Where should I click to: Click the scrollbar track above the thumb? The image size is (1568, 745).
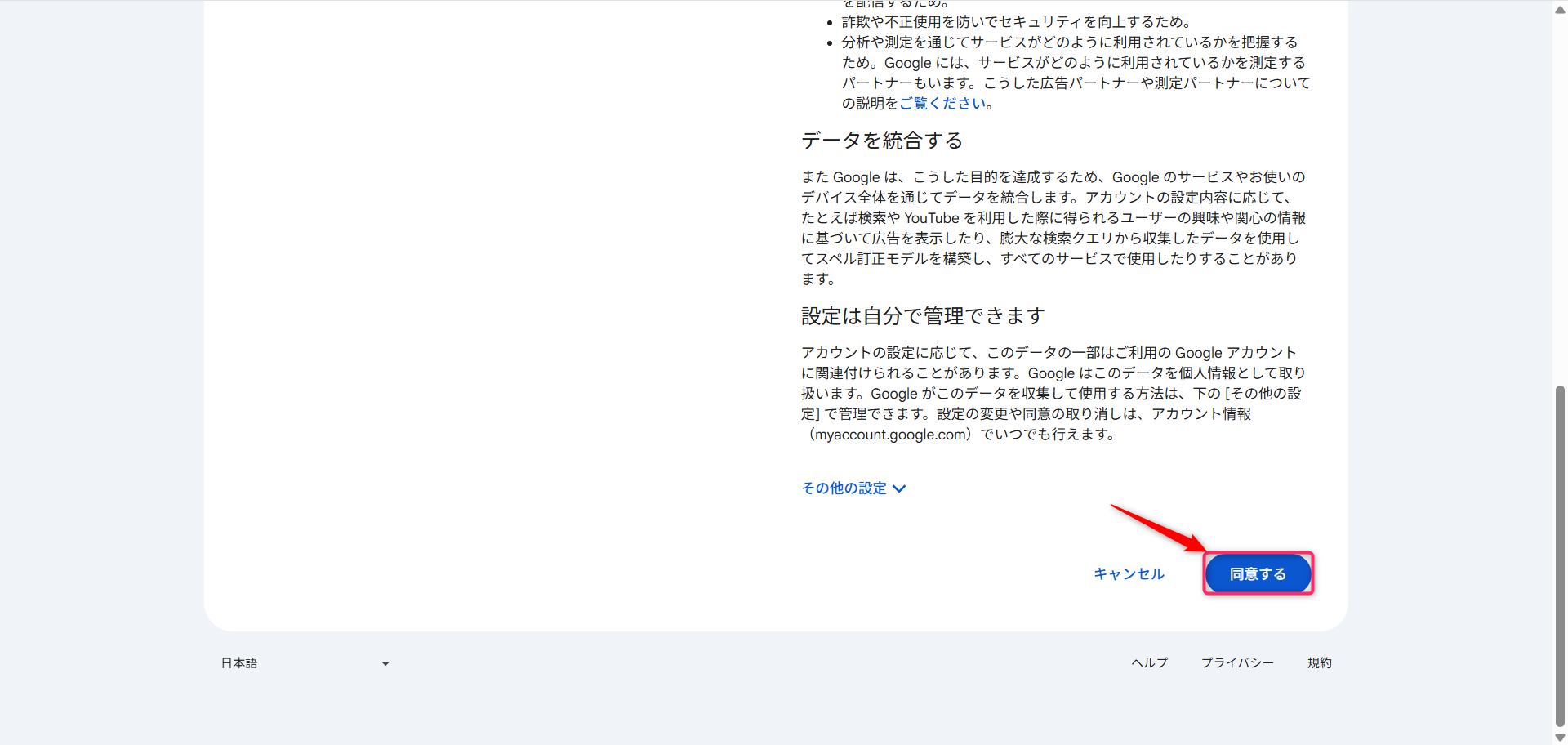point(1558,204)
